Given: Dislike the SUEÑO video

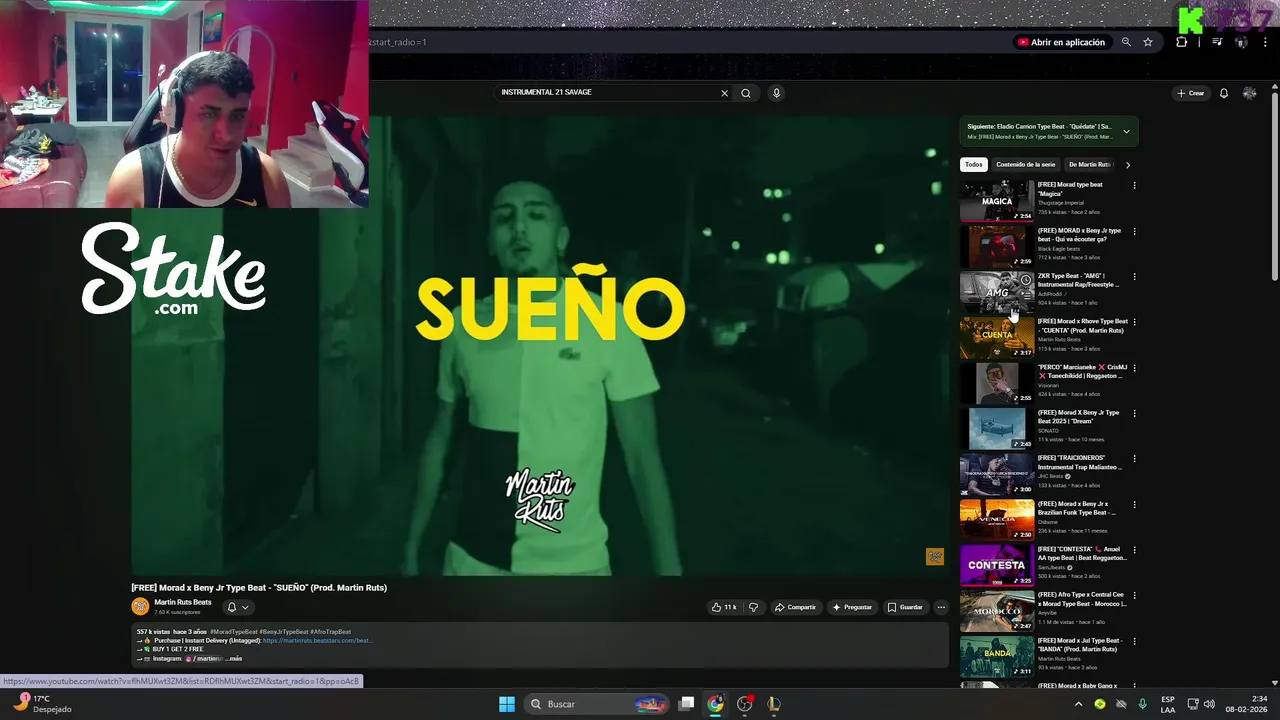Looking at the screenshot, I should click(x=754, y=607).
